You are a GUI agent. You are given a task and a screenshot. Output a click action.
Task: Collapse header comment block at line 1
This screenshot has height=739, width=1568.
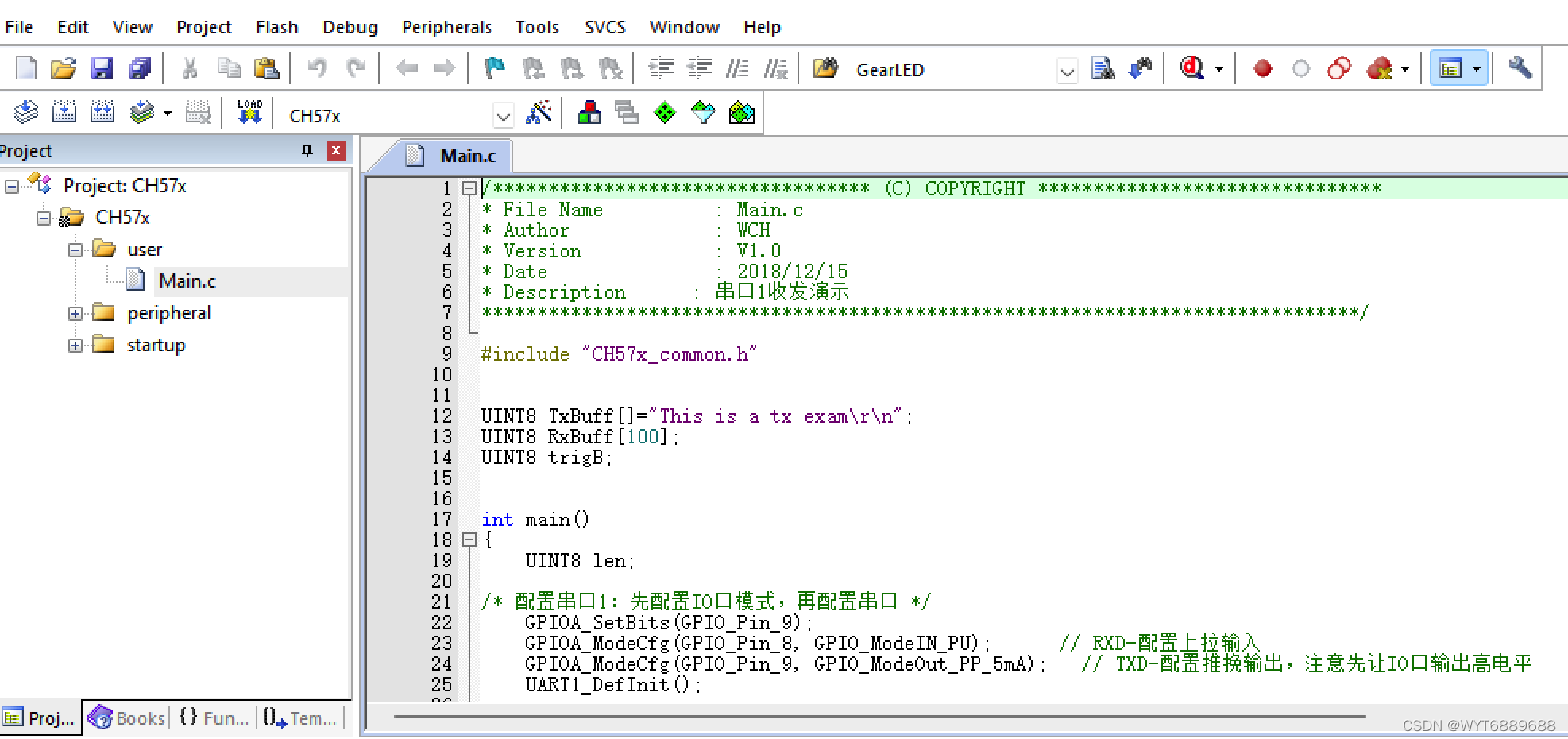point(469,189)
